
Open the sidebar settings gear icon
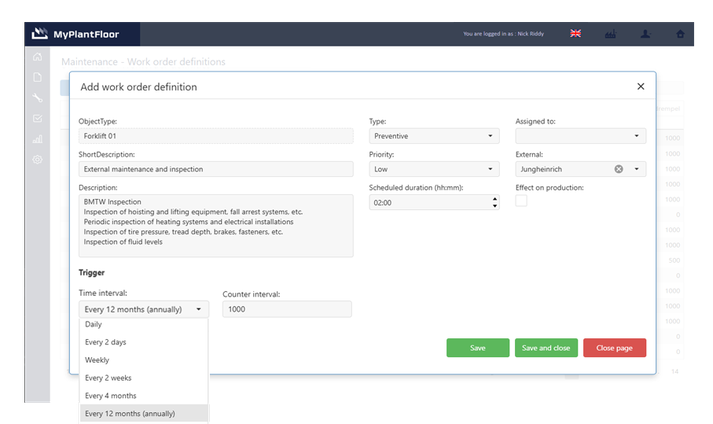(x=37, y=160)
